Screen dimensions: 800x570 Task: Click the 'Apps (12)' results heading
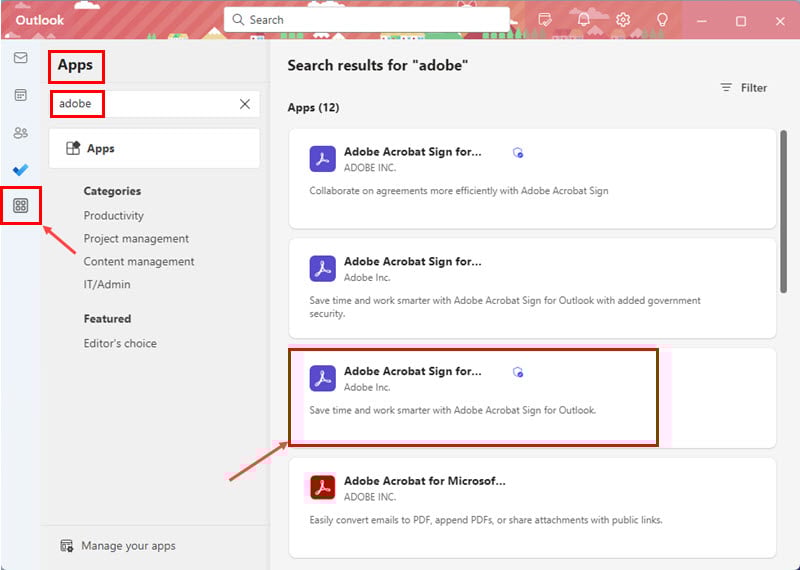click(x=313, y=108)
